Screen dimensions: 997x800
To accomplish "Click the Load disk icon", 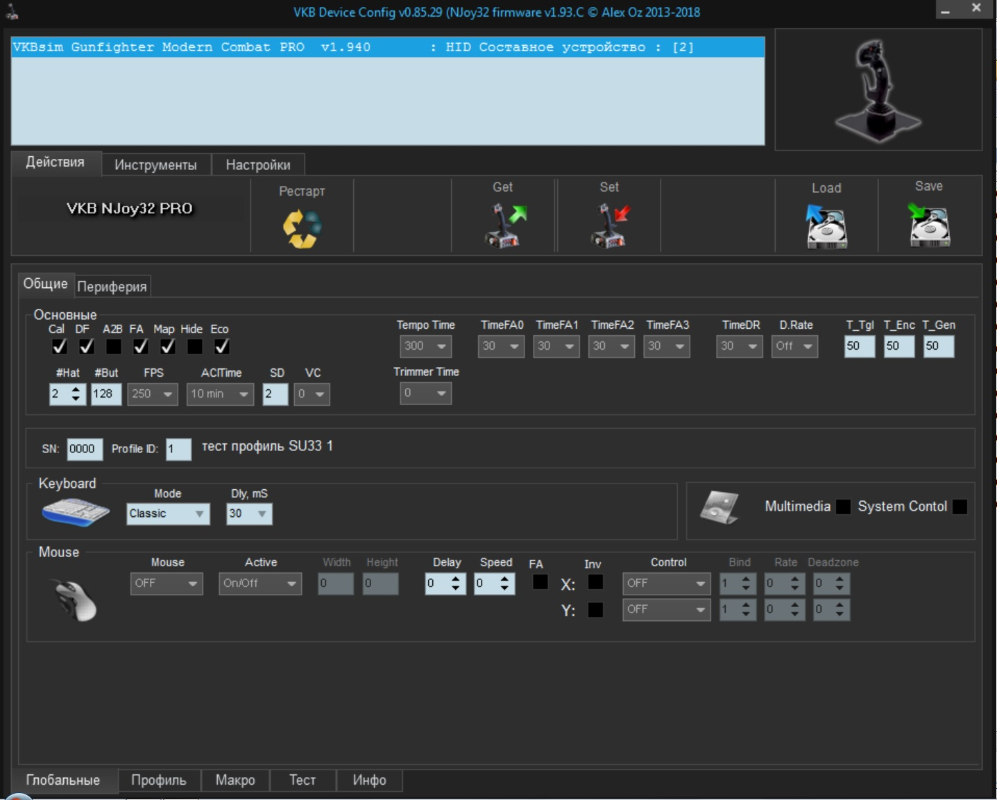I will (x=826, y=226).
